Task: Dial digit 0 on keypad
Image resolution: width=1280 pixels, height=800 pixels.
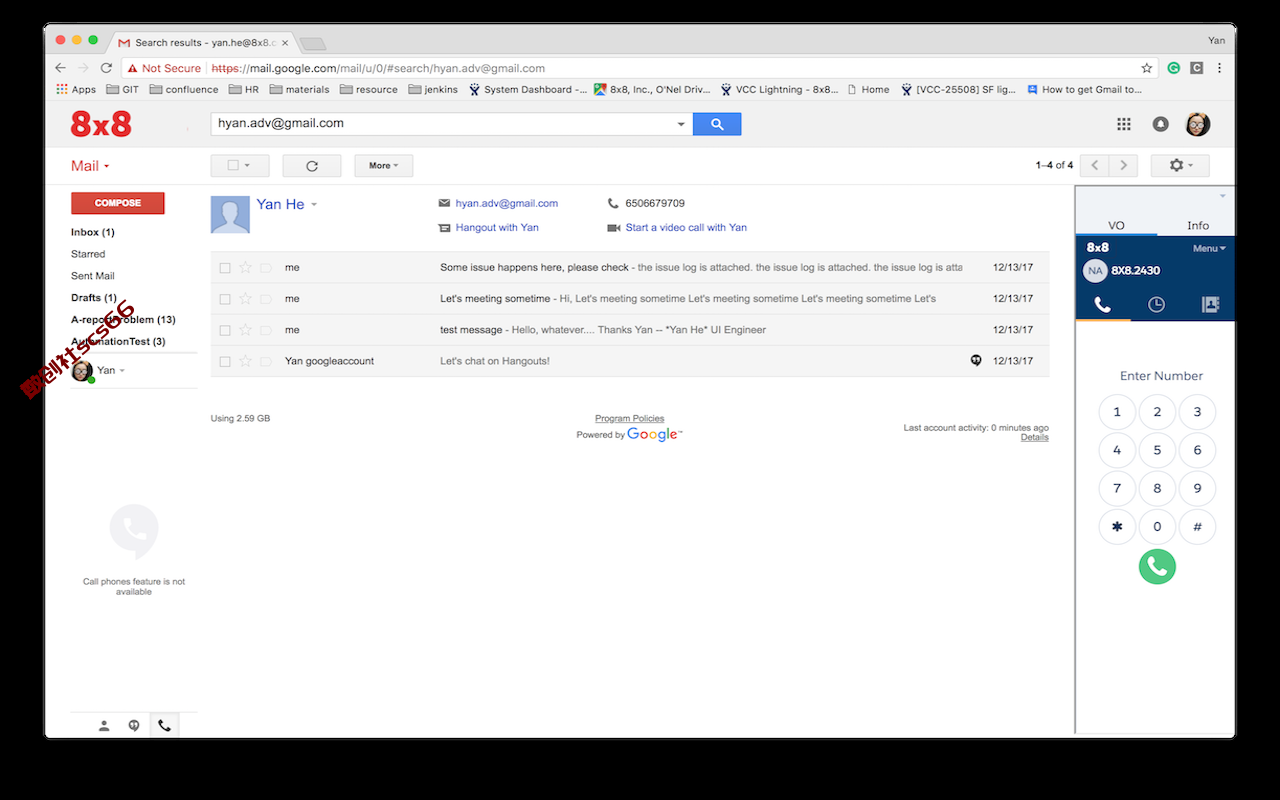Action: click(1157, 527)
